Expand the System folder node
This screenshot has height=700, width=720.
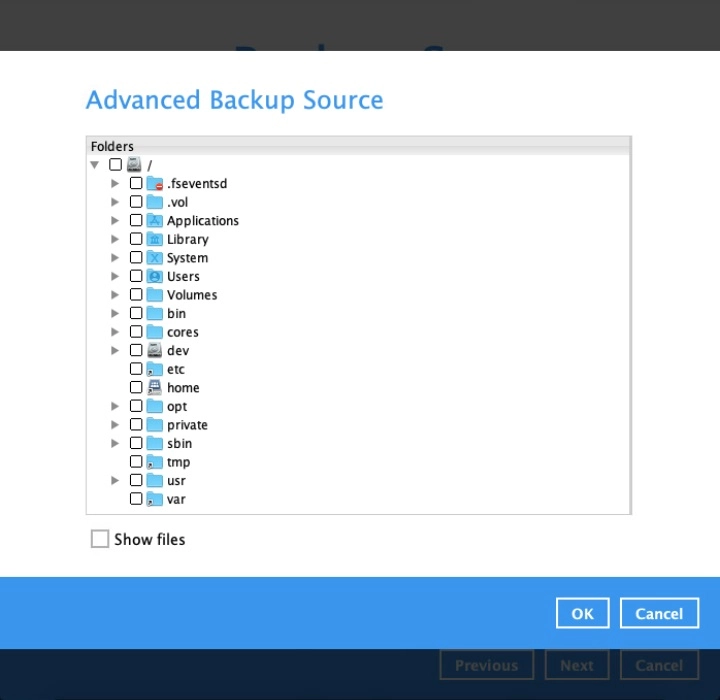(115, 258)
